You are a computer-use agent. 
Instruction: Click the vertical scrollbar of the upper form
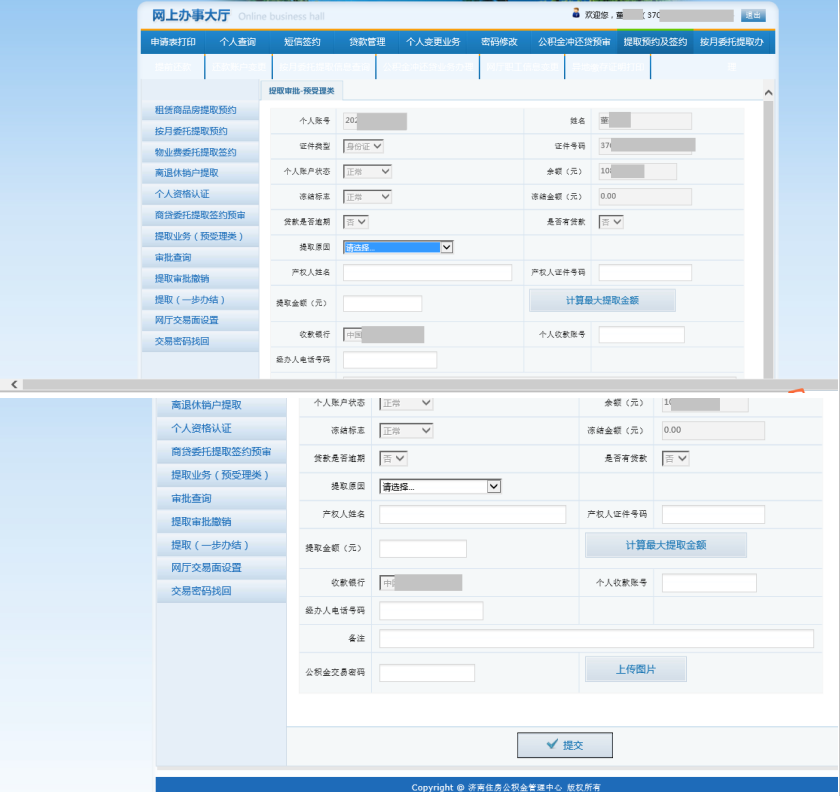point(768,239)
